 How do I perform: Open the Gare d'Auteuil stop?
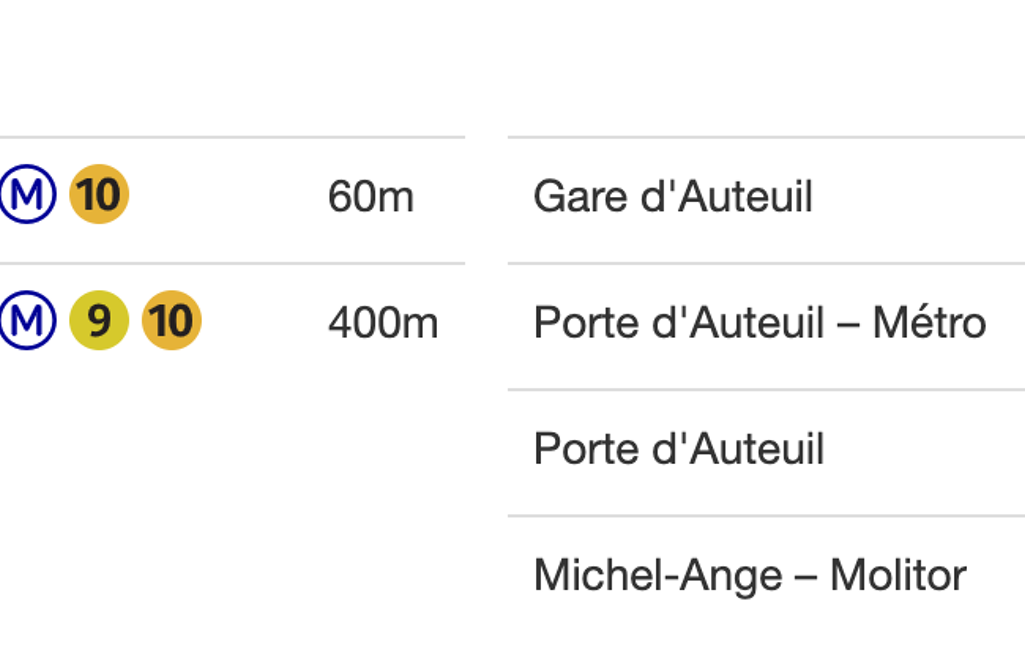click(672, 196)
